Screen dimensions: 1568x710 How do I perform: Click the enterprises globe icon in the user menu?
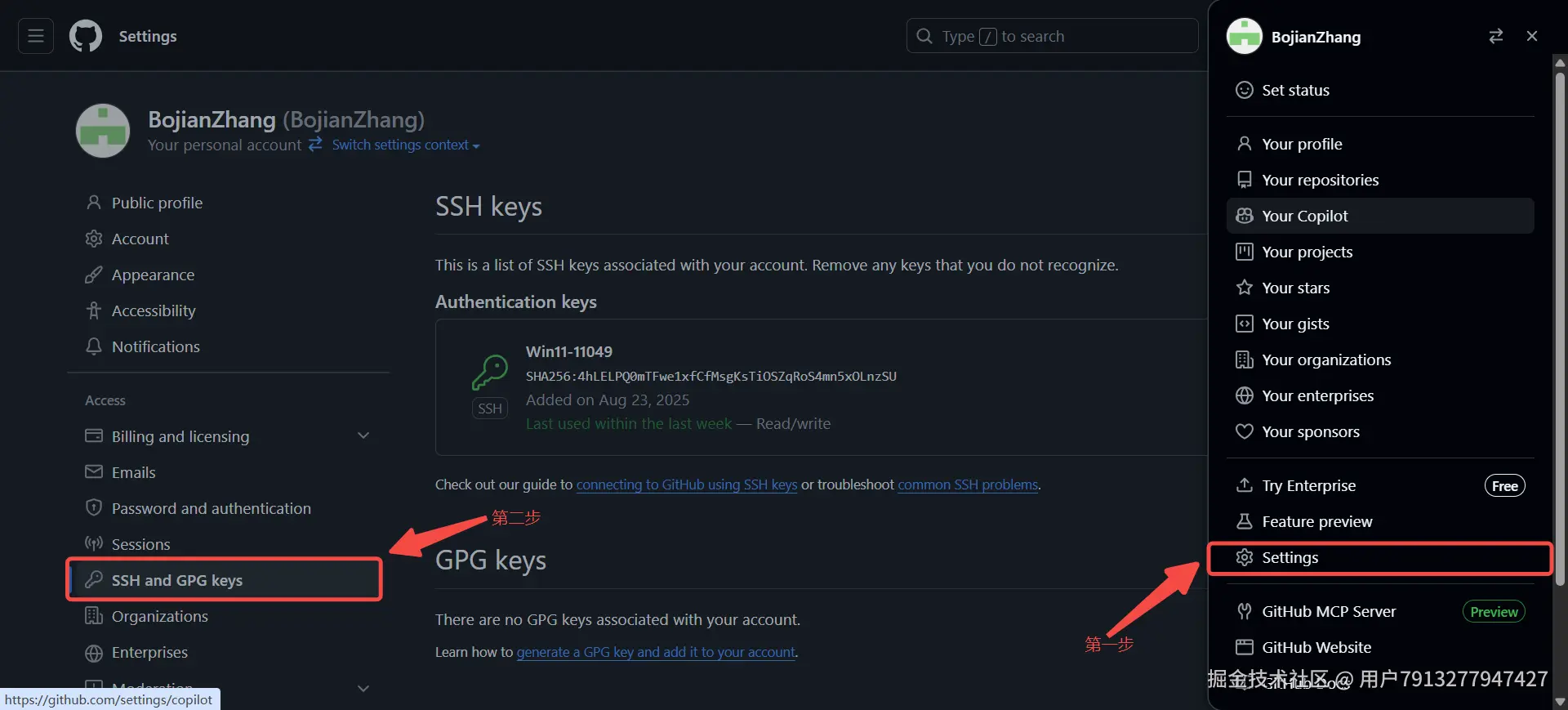[1245, 395]
